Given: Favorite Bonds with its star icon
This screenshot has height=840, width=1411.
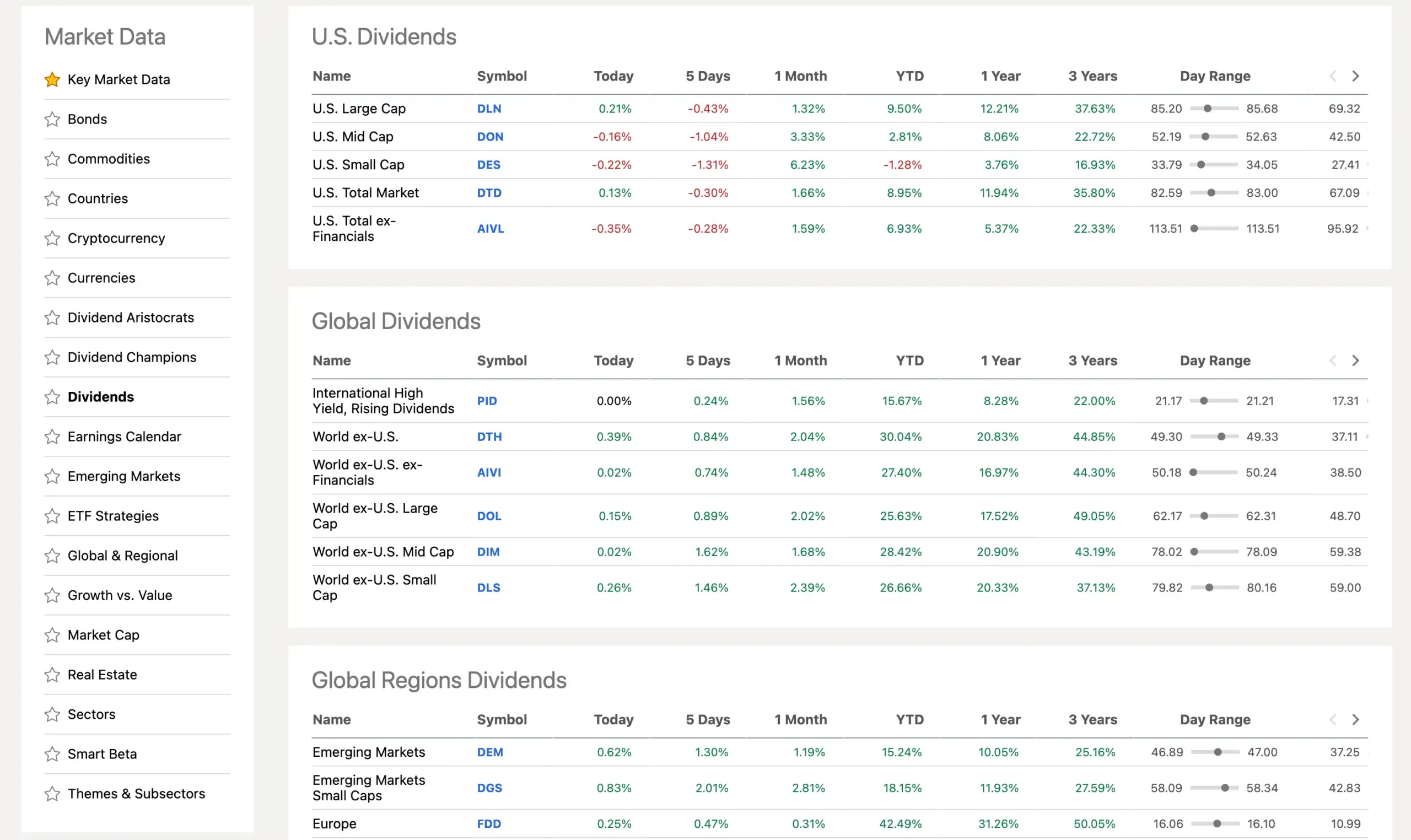Looking at the screenshot, I should point(52,119).
